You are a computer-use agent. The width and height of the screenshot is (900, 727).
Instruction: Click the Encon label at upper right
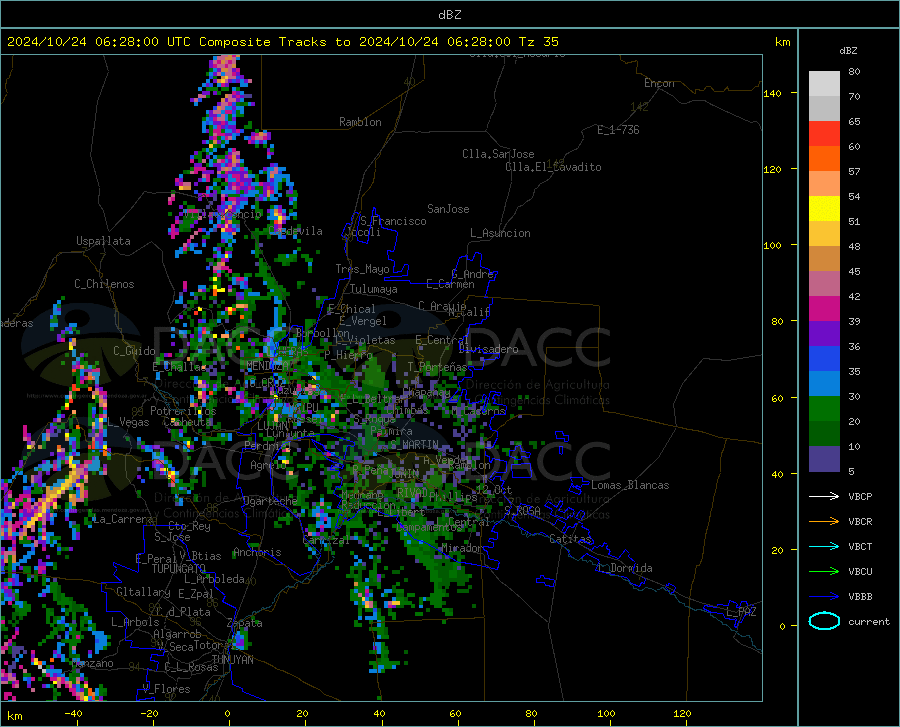659,83
